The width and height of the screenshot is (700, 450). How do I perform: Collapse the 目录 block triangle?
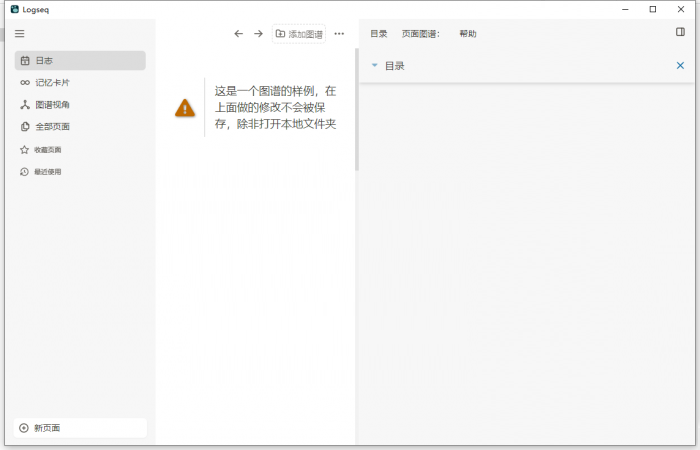click(x=374, y=66)
